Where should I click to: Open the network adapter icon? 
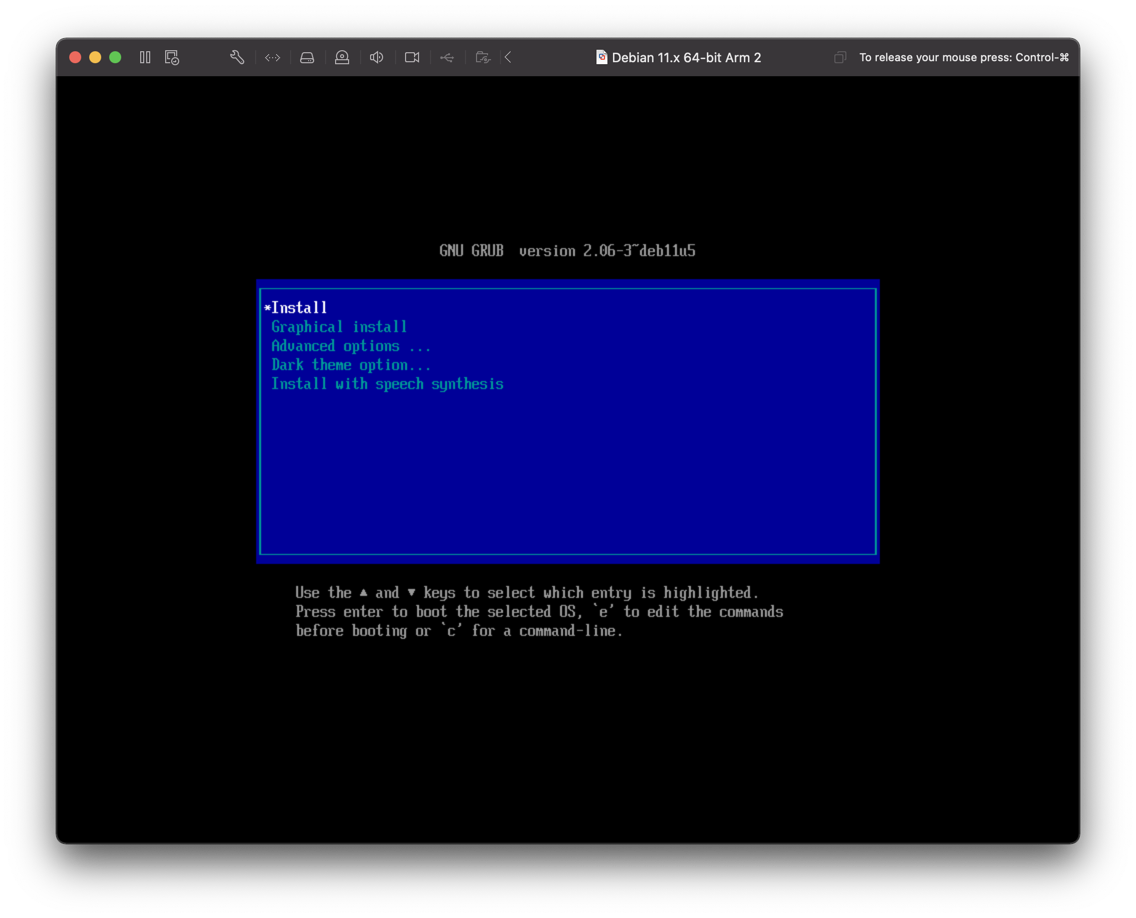[272, 57]
